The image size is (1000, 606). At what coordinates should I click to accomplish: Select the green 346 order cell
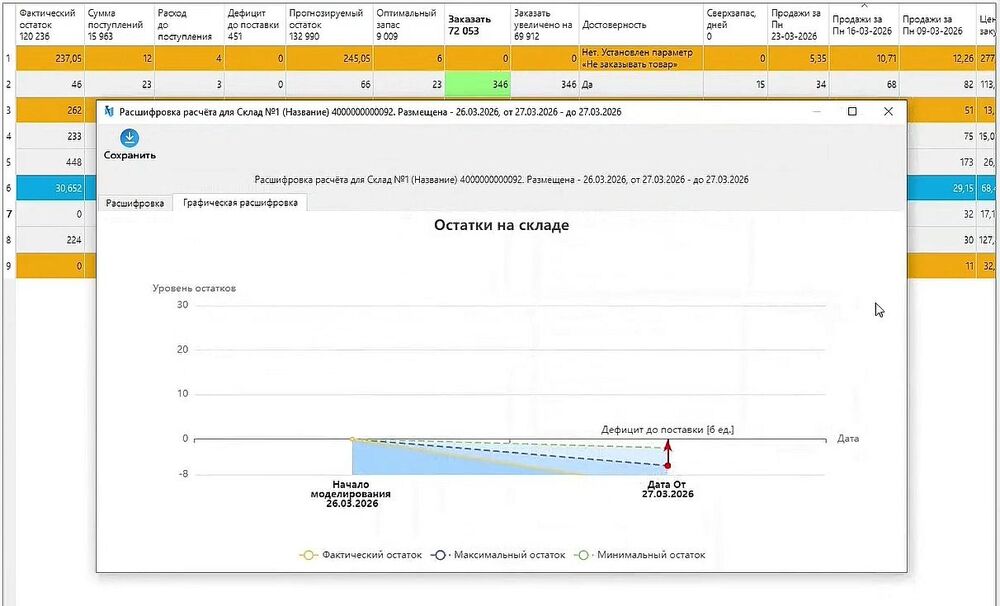click(477, 84)
